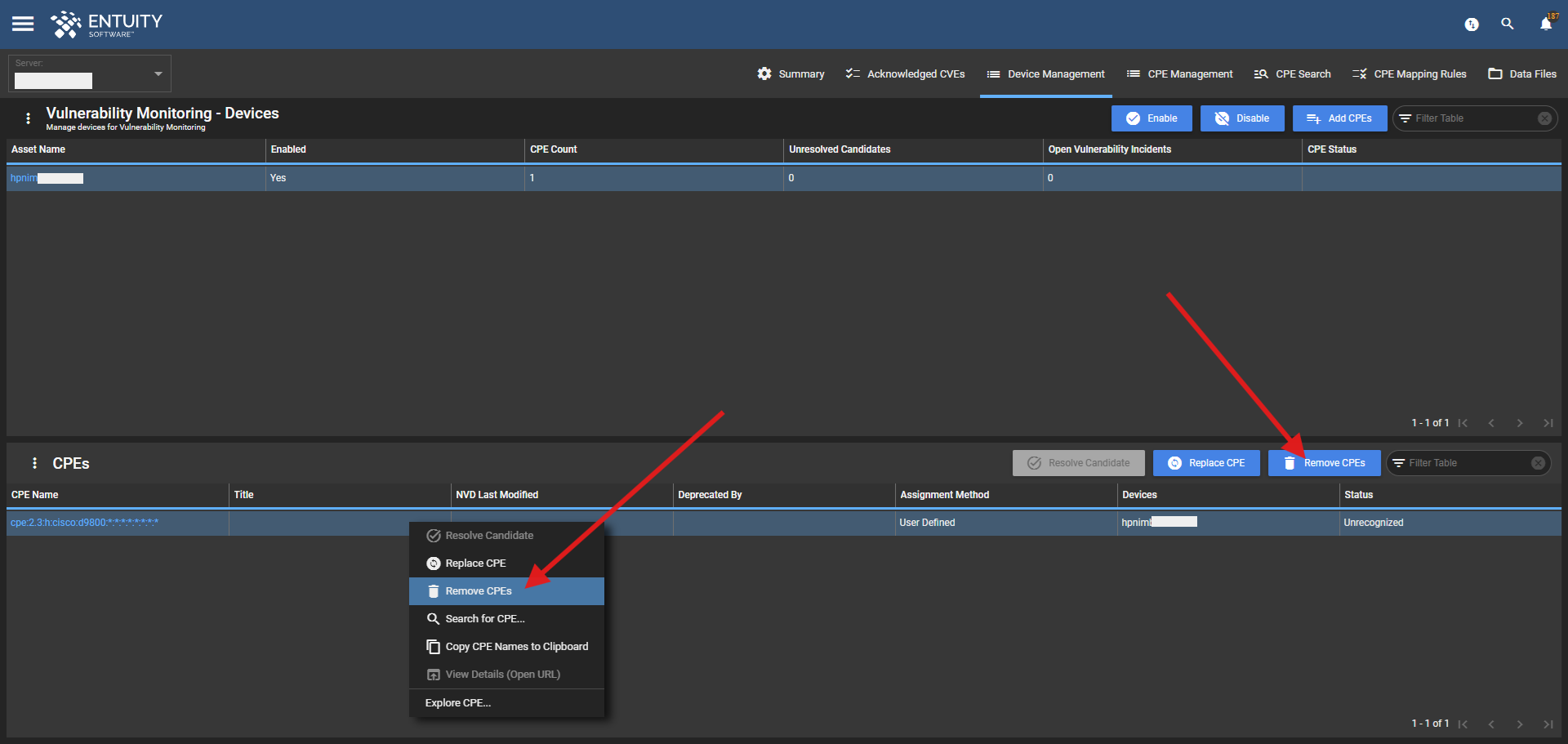Switch to the Acknowledged CVEs tab

[x=905, y=74]
